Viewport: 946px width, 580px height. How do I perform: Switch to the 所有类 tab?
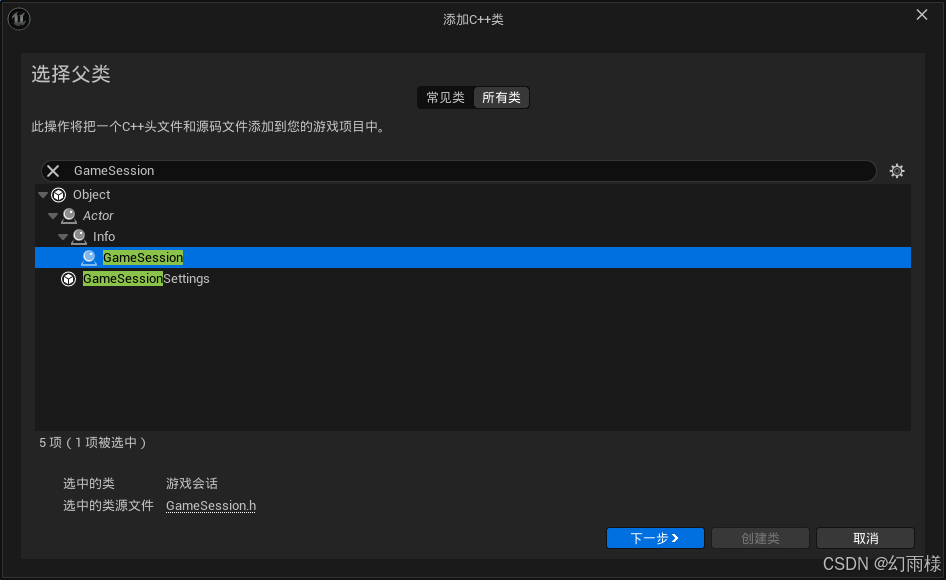[501, 98]
